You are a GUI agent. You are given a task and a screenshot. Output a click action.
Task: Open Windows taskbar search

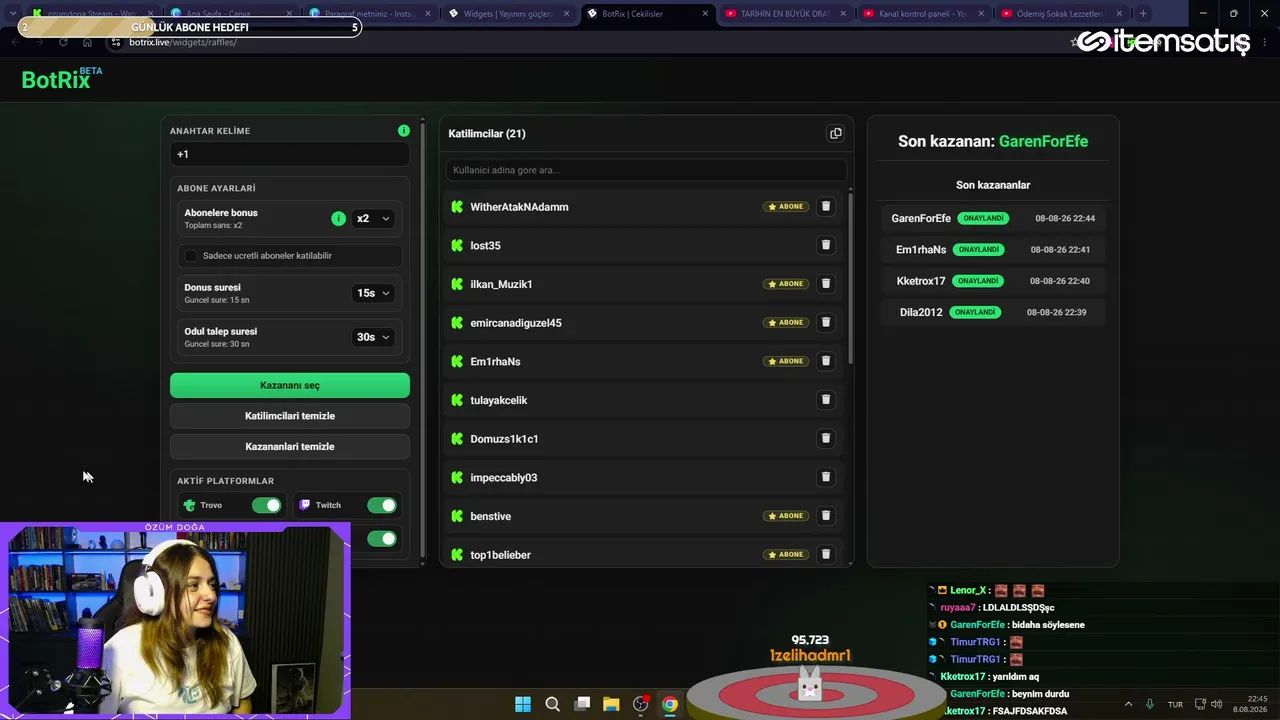click(552, 704)
